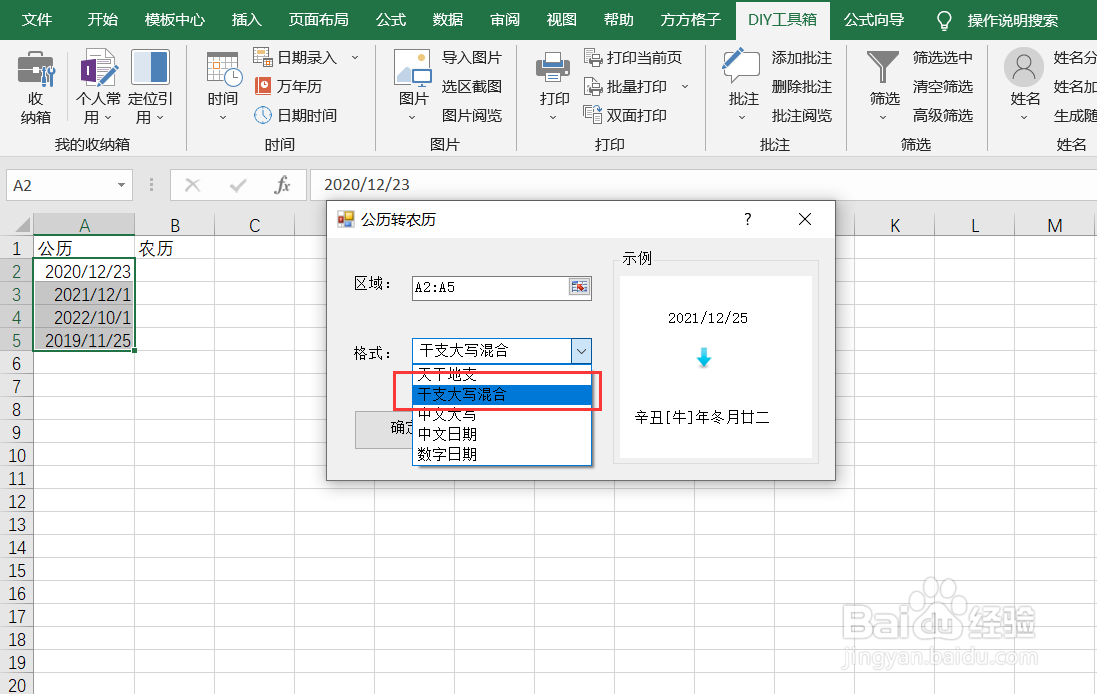Select cell A3 with 2021/12/1

(84, 295)
